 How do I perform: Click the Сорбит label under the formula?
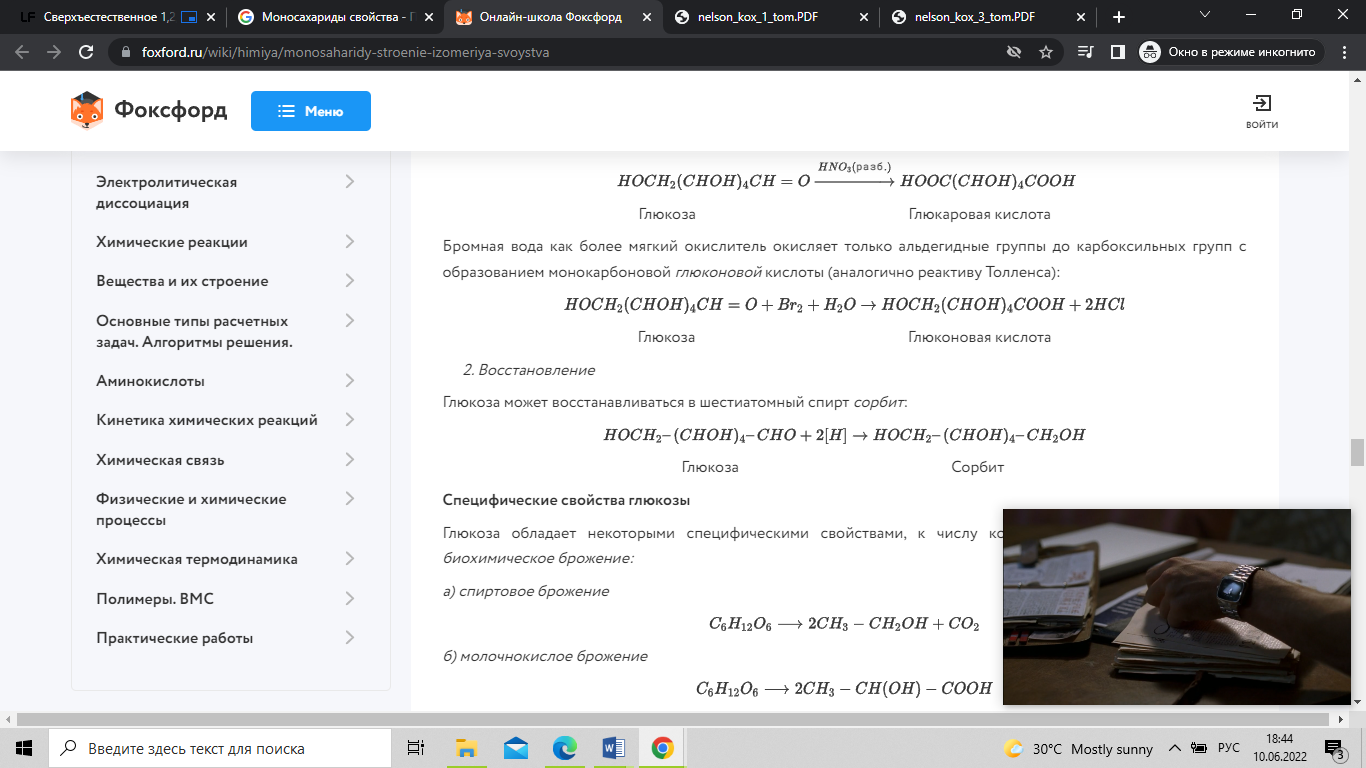coord(977,467)
